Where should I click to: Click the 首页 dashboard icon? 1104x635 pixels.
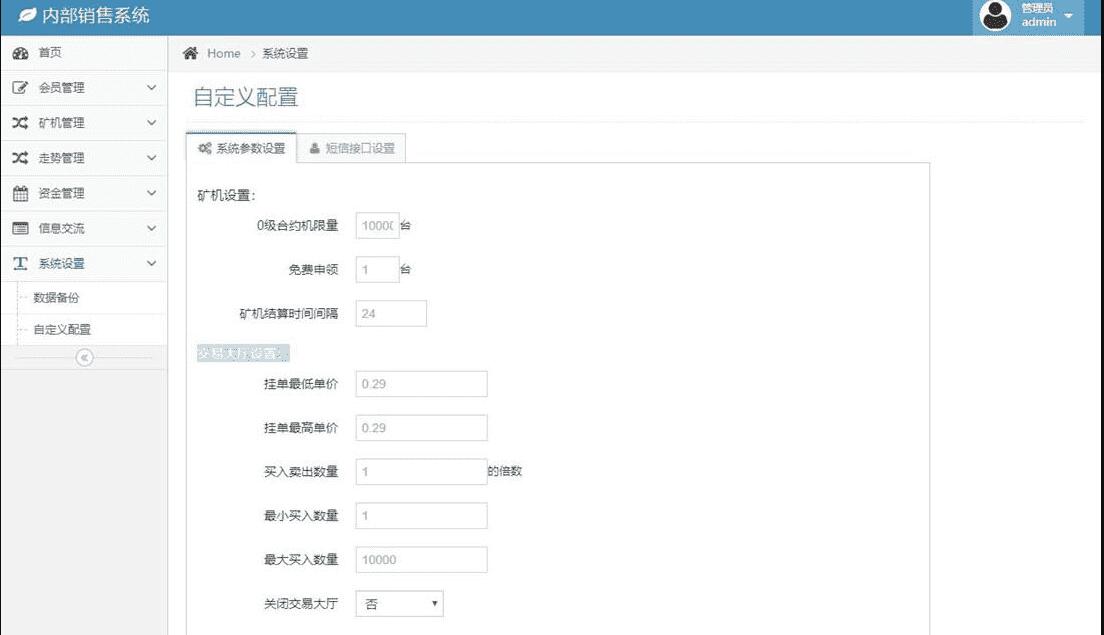tap(20, 53)
